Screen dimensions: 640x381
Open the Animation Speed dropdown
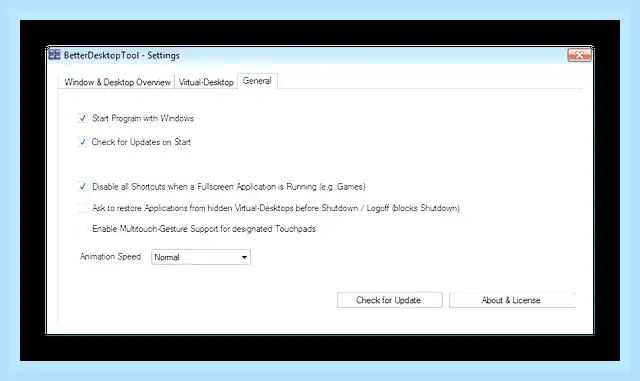[x=201, y=257]
